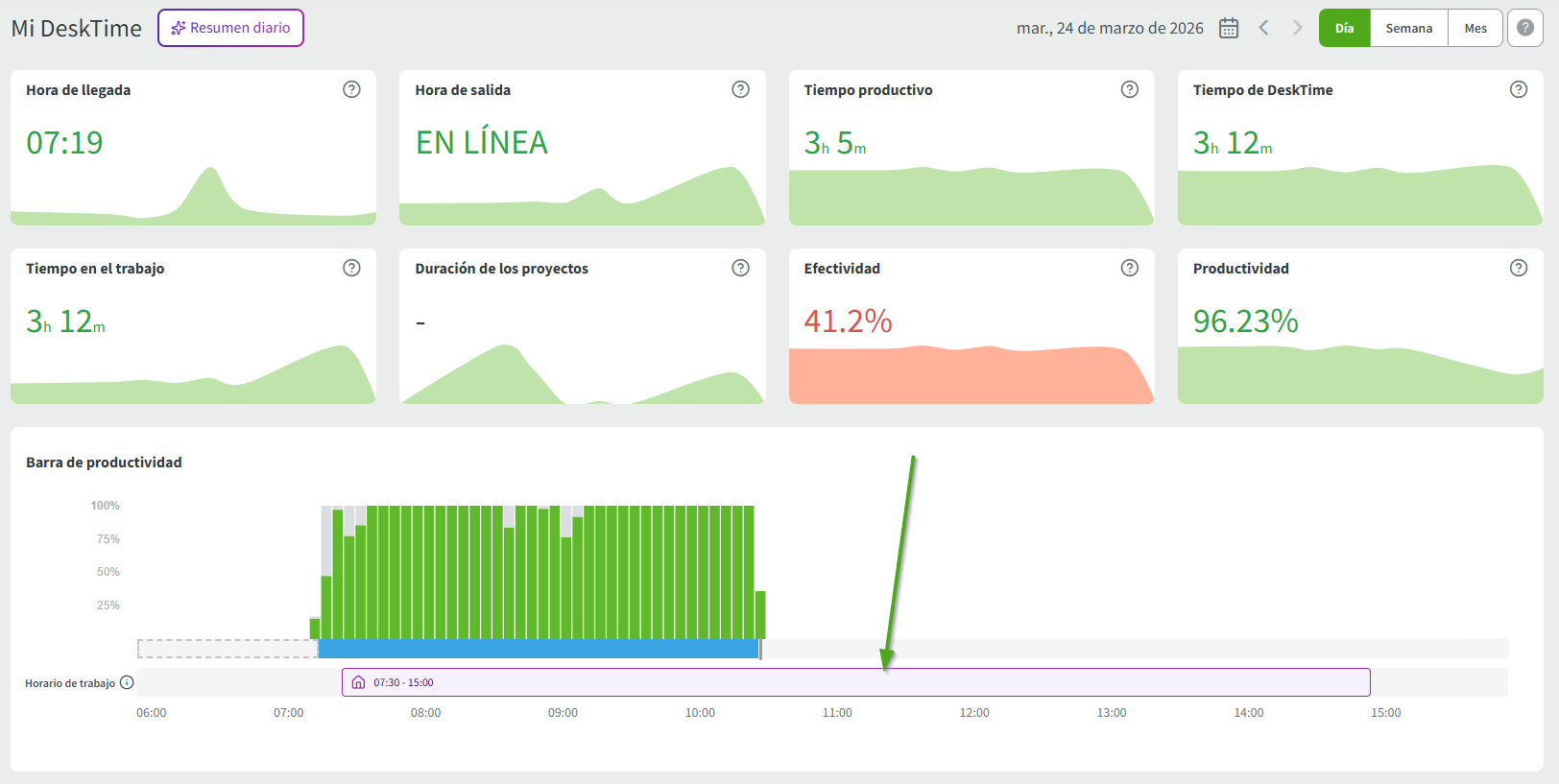The image size is (1559, 784).
Task: Switch to the Semana view tab
Action: click(x=1408, y=28)
